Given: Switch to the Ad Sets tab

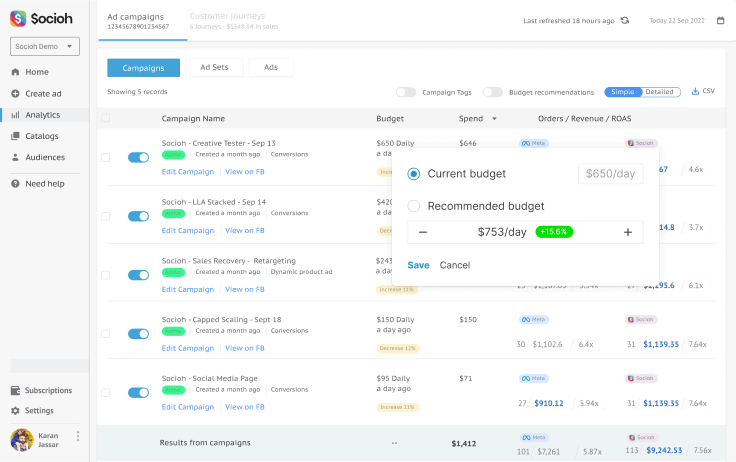Looking at the screenshot, I should [214, 67].
